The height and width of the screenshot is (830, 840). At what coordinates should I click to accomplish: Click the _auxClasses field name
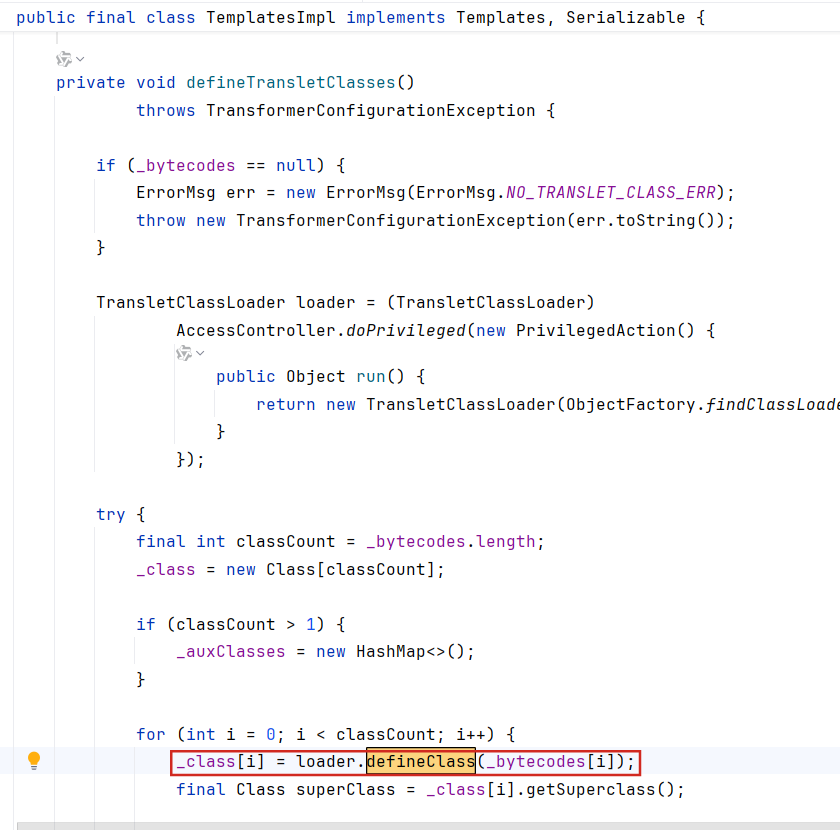point(231,652)
